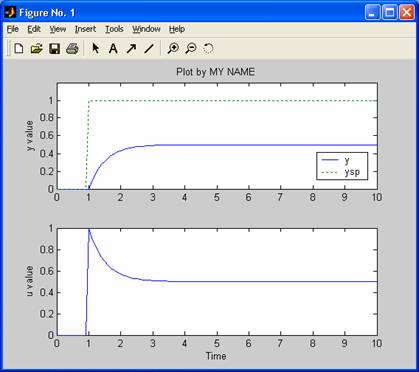Open the Edit menu
The image size is (419, 372).
pos(34,29)
